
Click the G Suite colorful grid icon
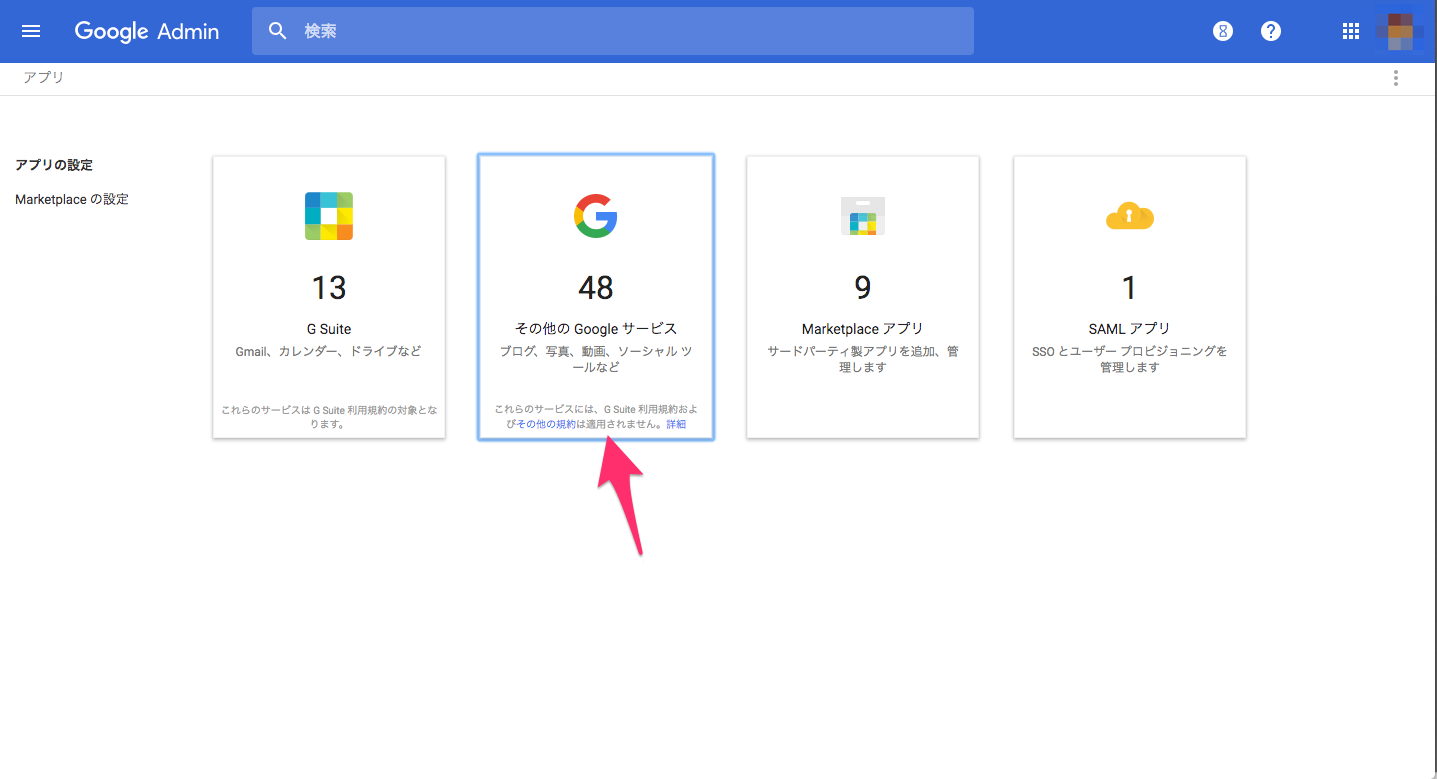tap(329, 216)
